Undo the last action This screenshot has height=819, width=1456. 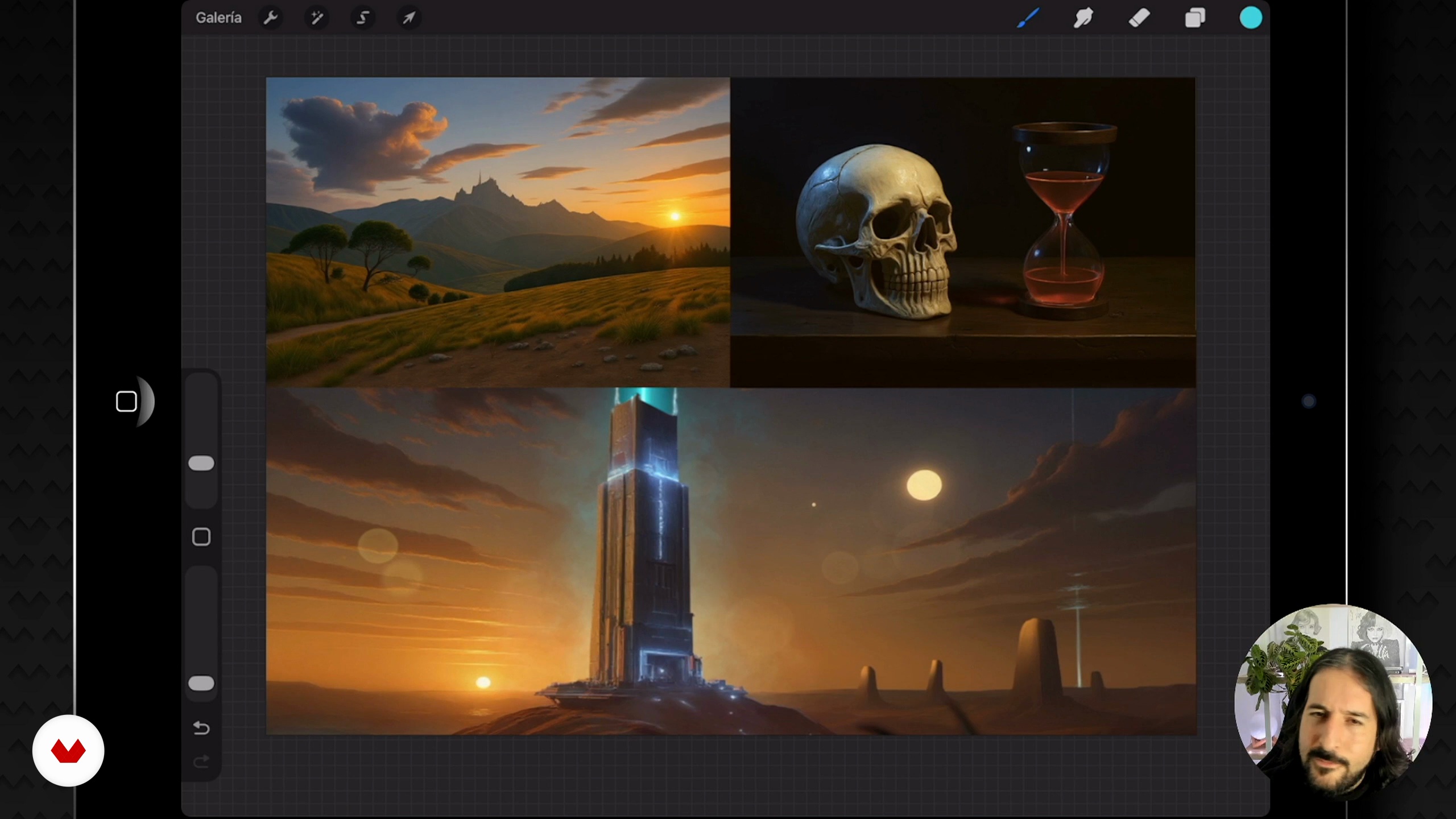(x=201, y=728)
